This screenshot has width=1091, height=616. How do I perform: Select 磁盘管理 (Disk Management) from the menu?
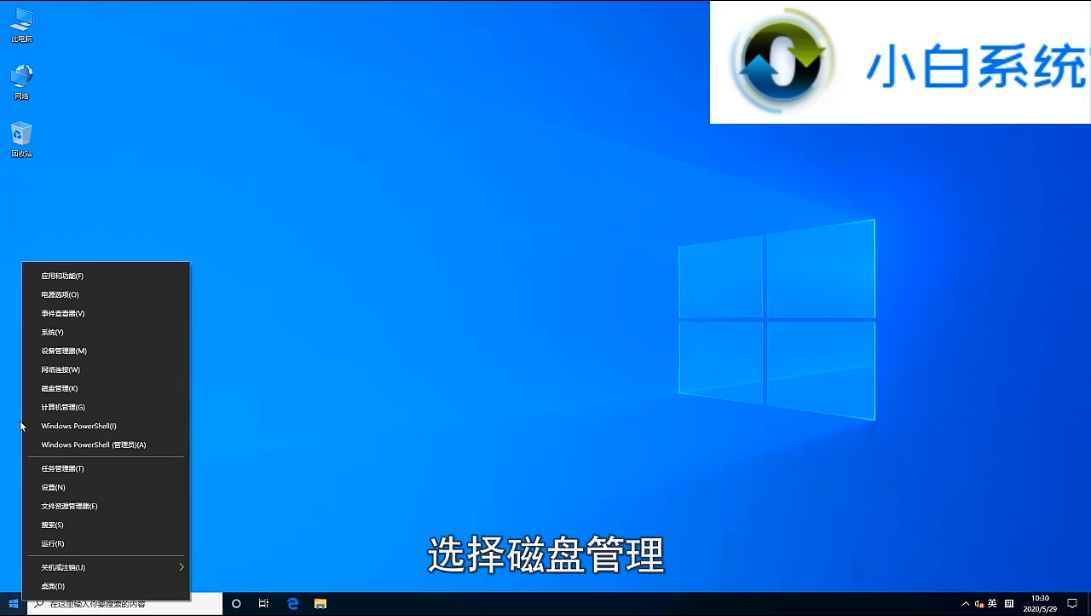point(58,388)
